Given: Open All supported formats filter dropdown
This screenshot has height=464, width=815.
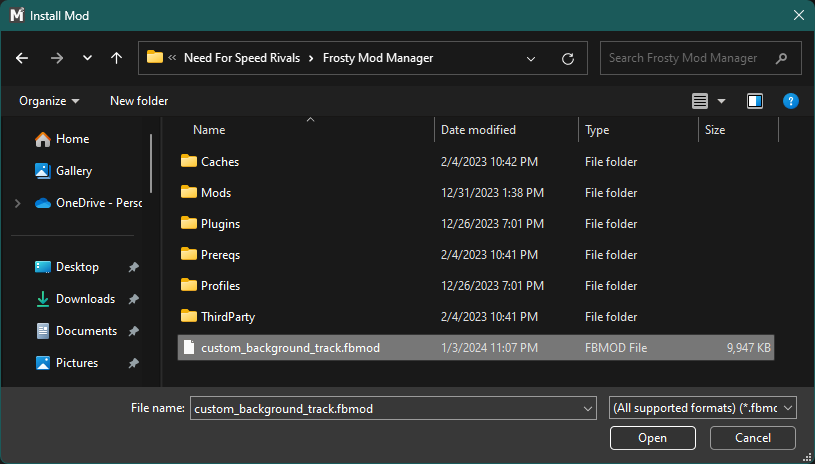Looking at the screenshot, I should [702, 408].
